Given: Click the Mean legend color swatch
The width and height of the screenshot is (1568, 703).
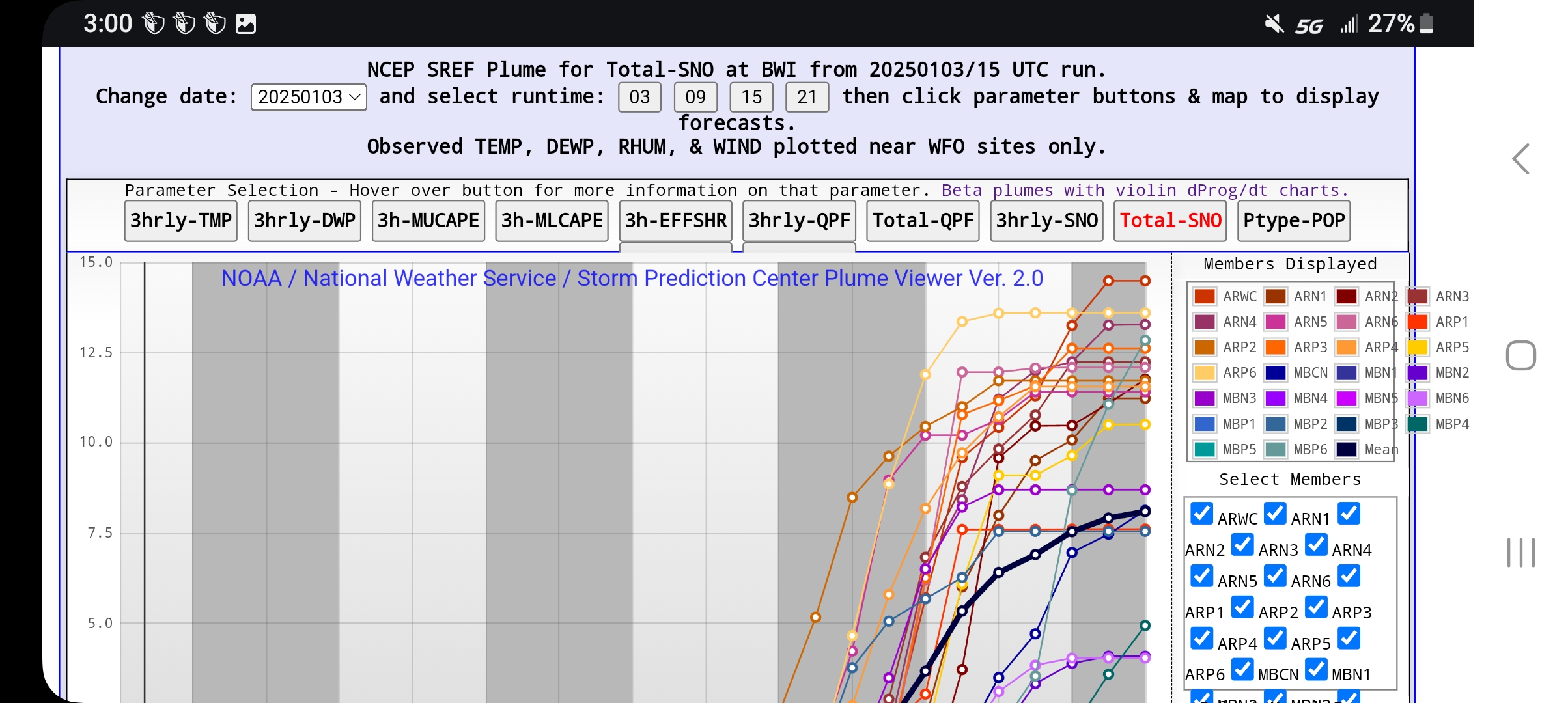Looking at the screenshot, I should (1347, 450).
